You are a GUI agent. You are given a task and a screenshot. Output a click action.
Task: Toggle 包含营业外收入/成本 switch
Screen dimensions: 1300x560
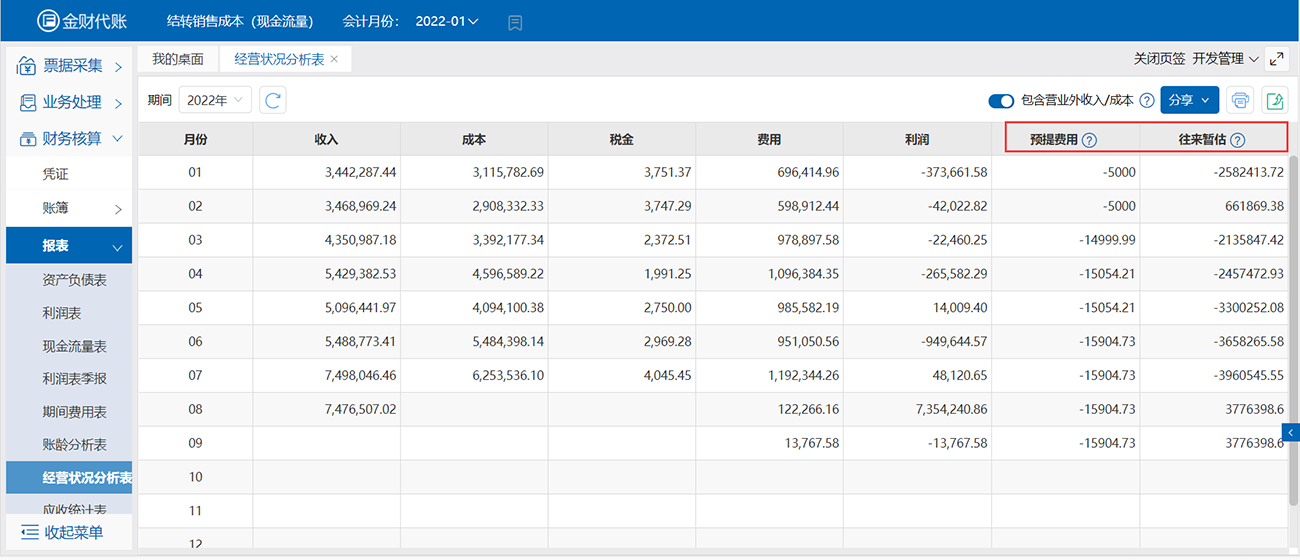(1001, 100)
